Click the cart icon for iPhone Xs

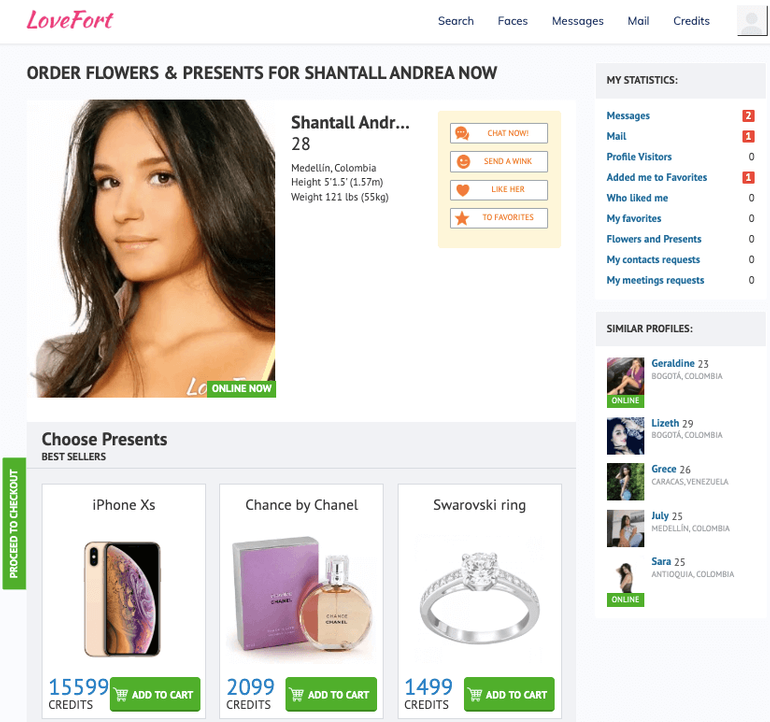coord(121,694)
